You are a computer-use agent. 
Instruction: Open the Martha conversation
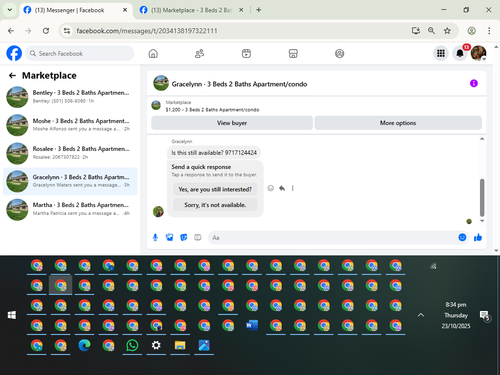[70, 209]
